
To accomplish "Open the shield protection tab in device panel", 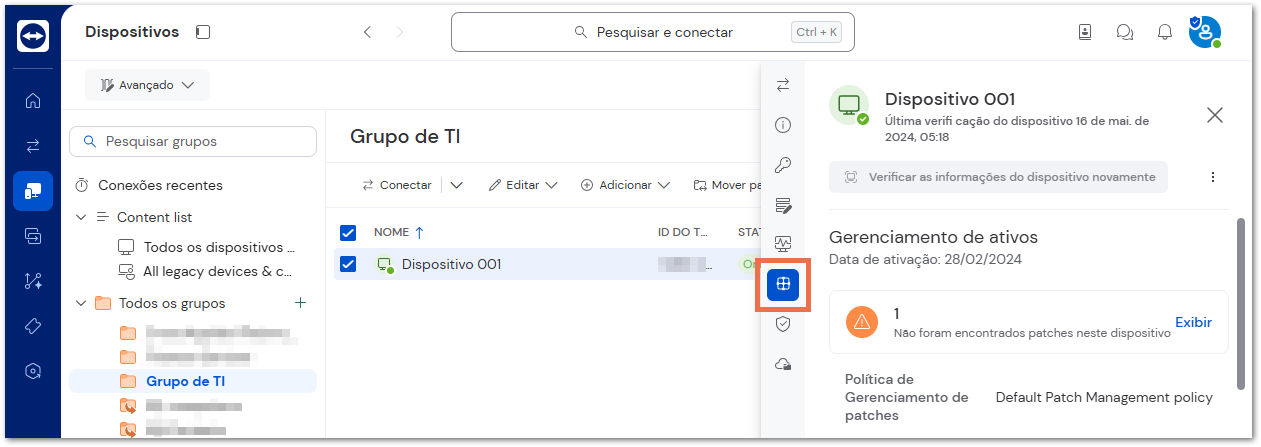I will (783, 324).
